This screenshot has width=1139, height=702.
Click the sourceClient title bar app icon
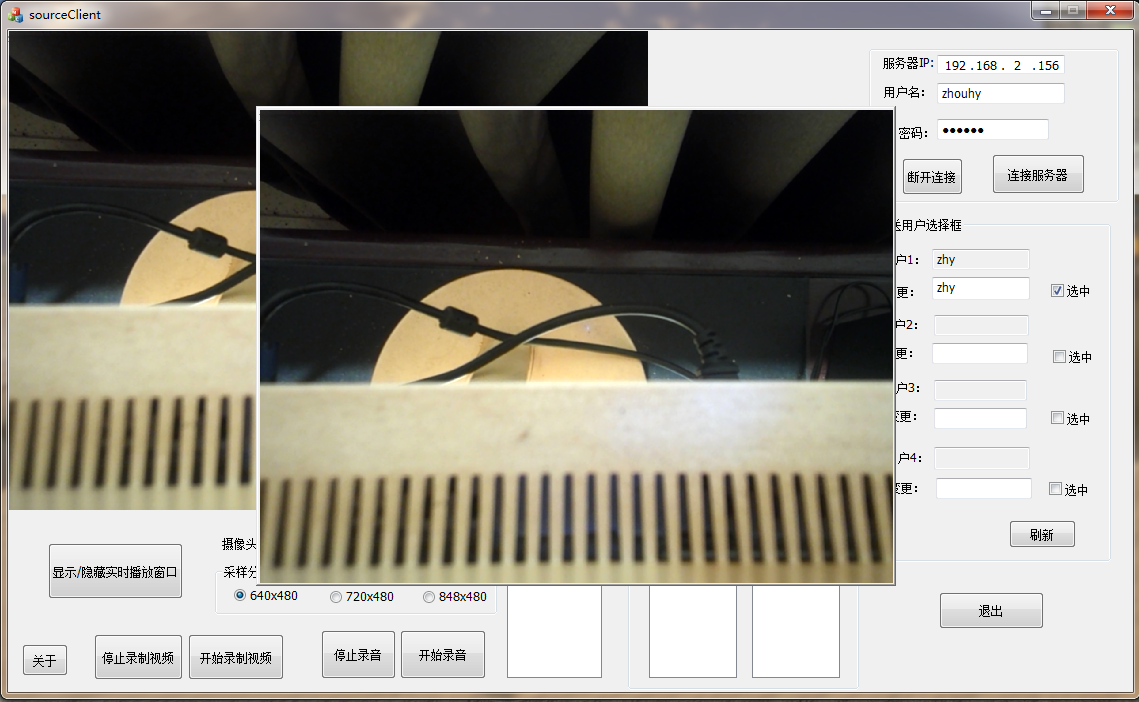pos(15,15)
